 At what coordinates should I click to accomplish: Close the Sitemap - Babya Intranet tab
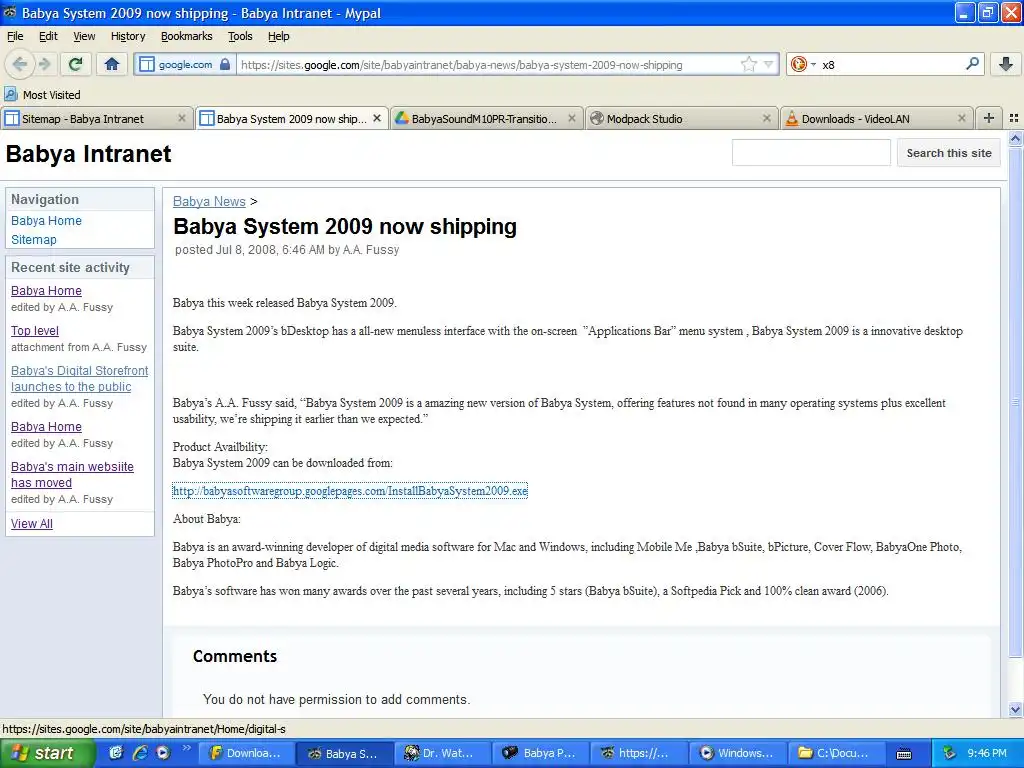click(182, 118)
